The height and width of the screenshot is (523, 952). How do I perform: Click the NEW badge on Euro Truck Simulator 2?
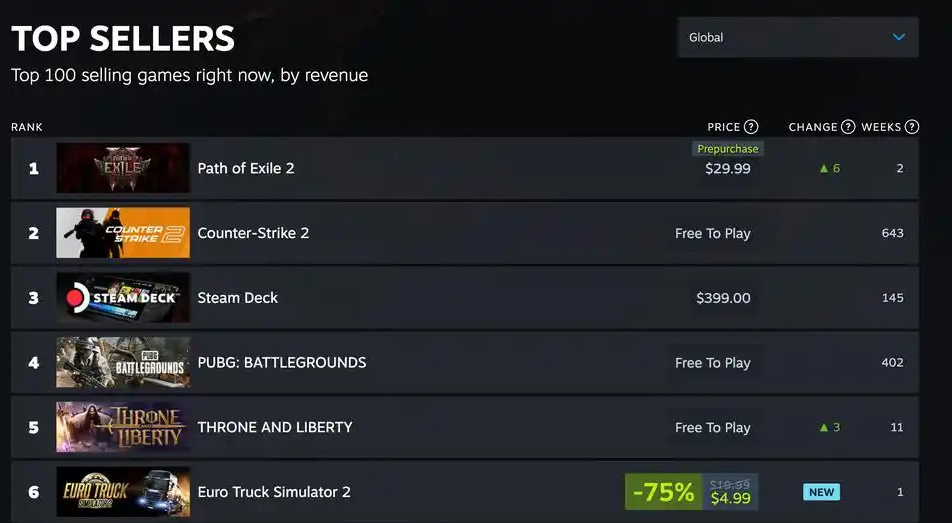click(x=821, y=492)
